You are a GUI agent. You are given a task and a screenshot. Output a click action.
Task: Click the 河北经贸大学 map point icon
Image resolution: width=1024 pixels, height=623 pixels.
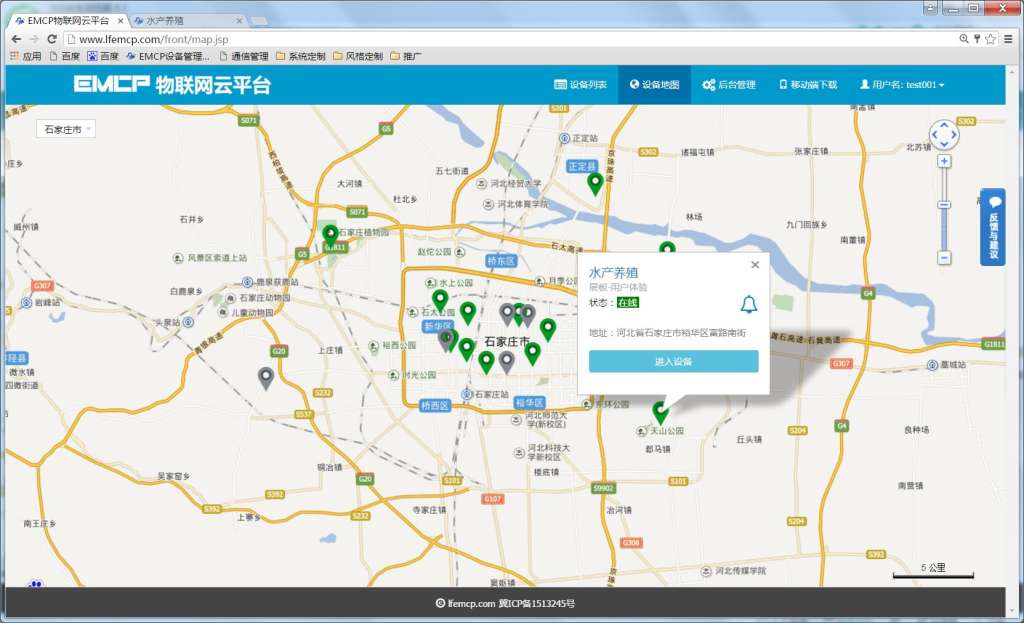pyautogui.click(x=481, y=184)
